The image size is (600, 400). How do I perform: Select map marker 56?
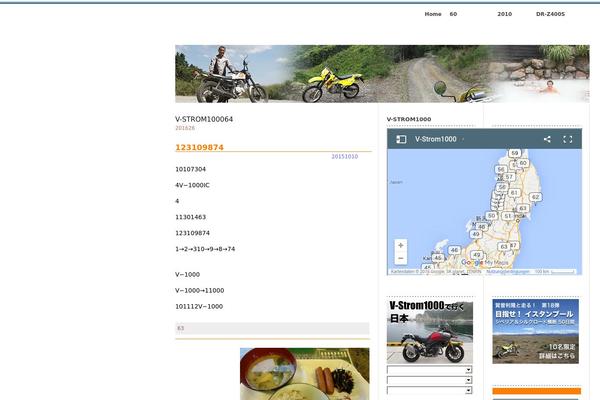[501, 169]
